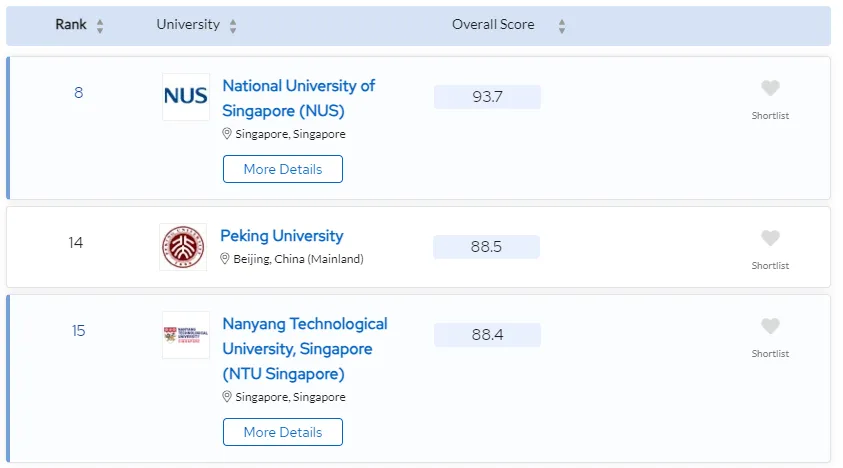Viewport: 843px width, 468px height.
Task: Open Nanyang Technological University, Singapore link
Action: [304, 348]
